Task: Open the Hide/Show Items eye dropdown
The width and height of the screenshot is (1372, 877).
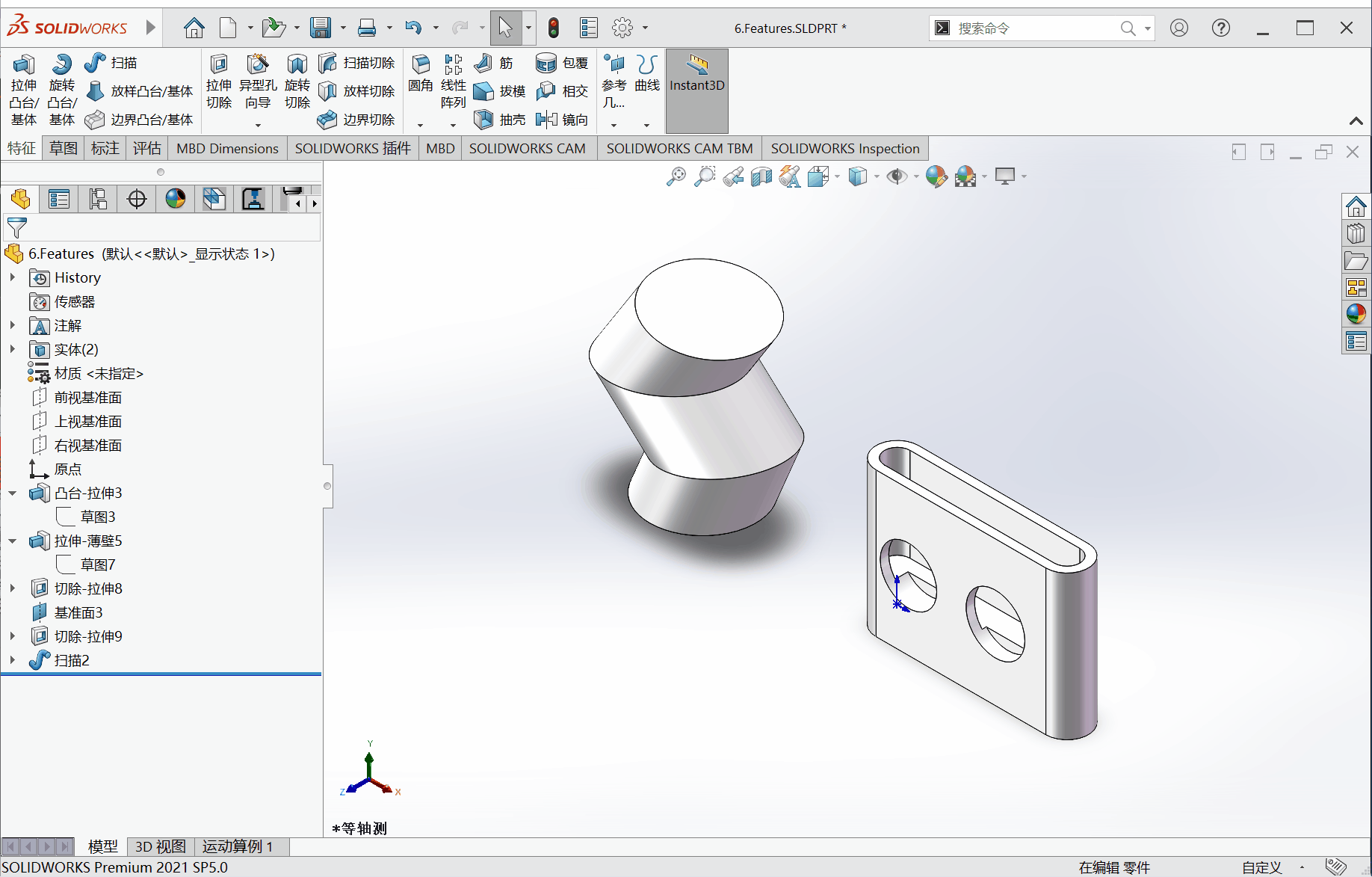Action: [916, 177]
